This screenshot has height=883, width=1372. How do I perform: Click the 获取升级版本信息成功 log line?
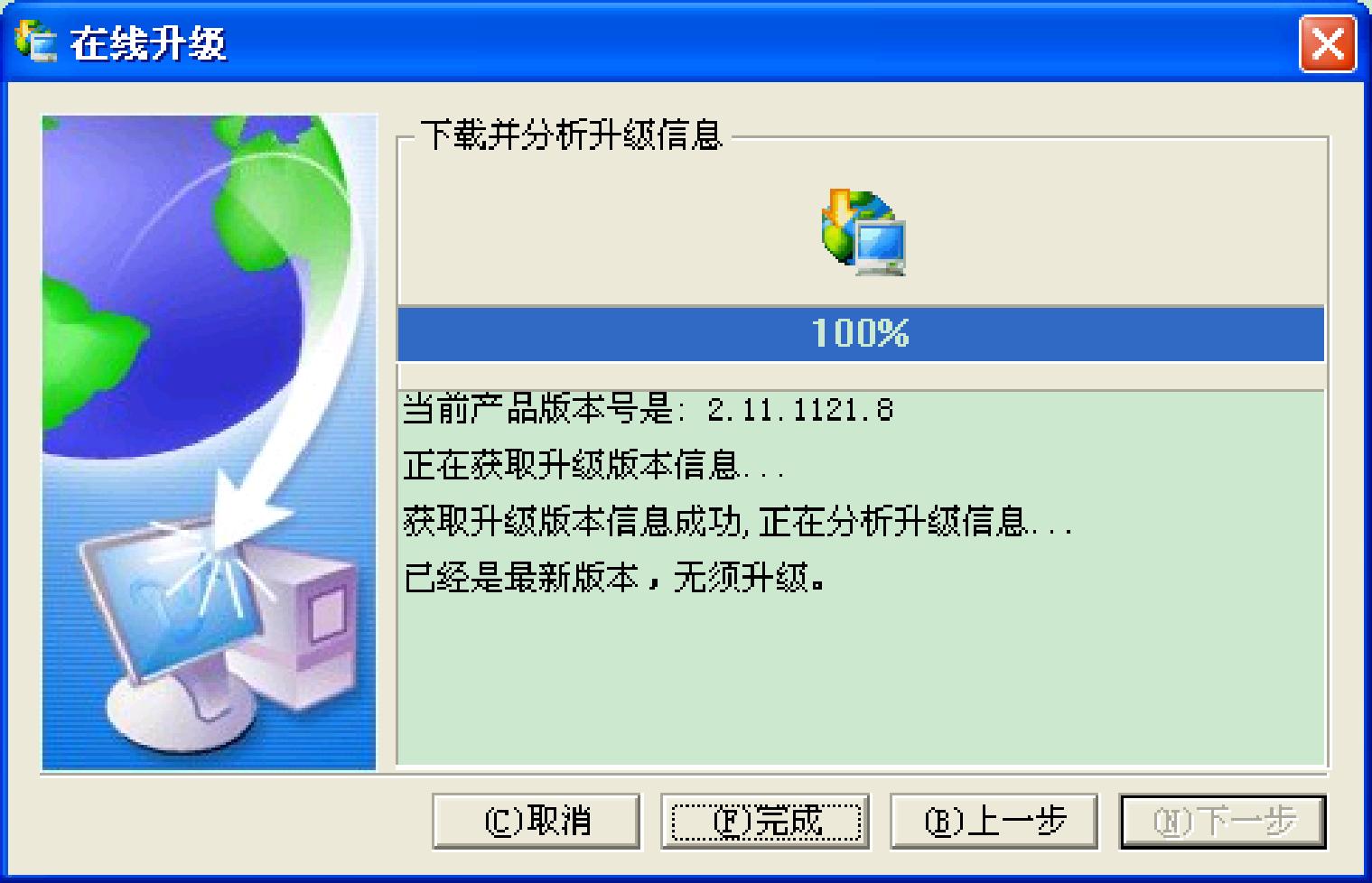tap(736, 522)
